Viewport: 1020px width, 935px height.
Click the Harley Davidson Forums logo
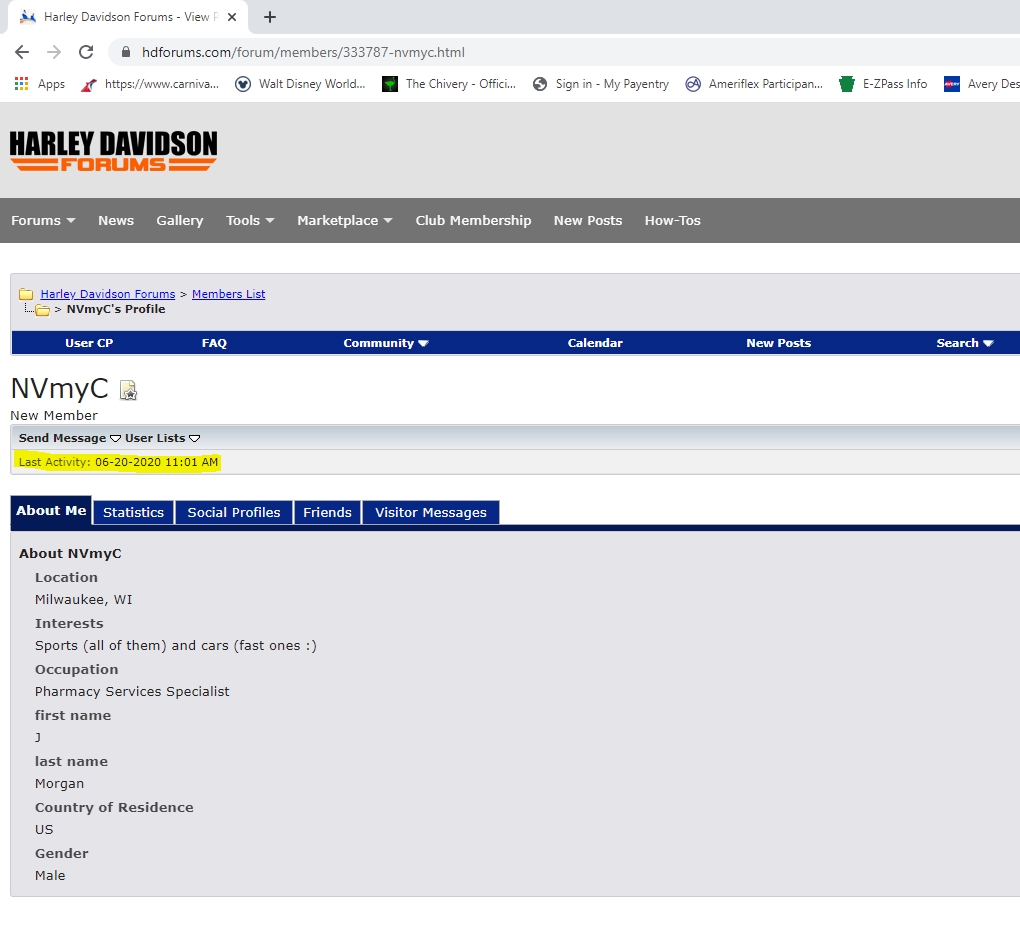113,151
